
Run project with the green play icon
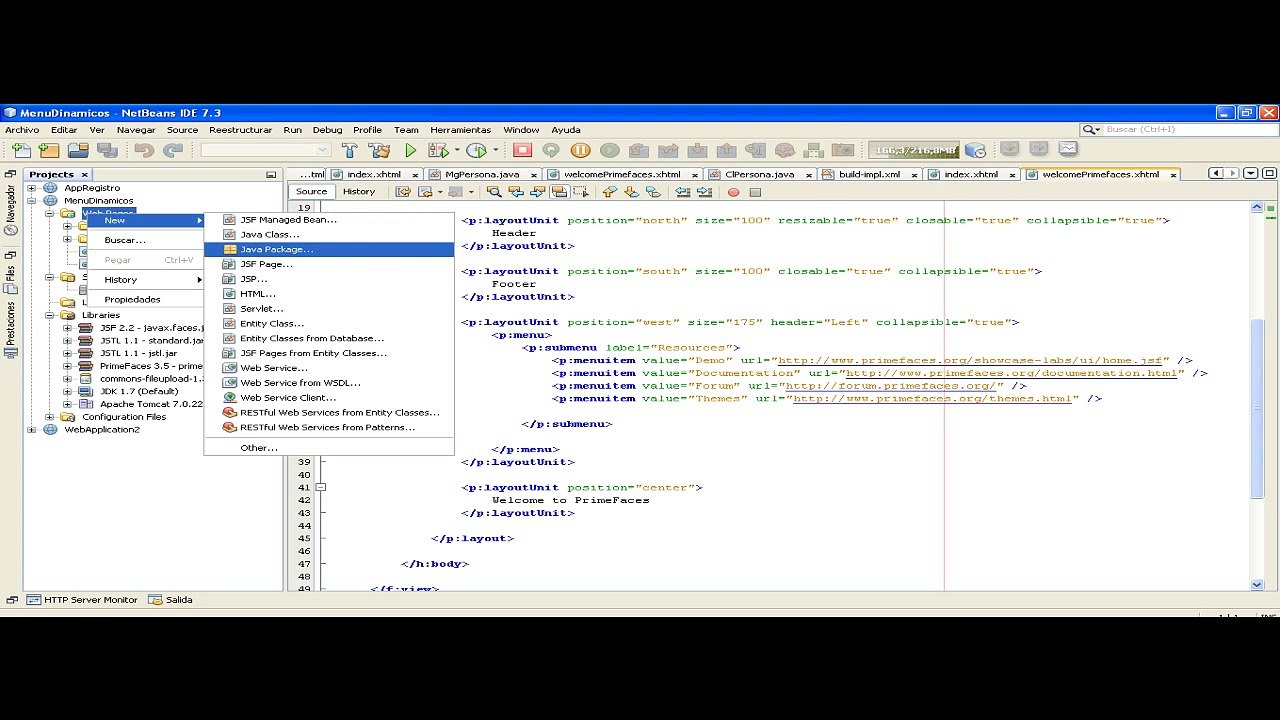(410, 150)
